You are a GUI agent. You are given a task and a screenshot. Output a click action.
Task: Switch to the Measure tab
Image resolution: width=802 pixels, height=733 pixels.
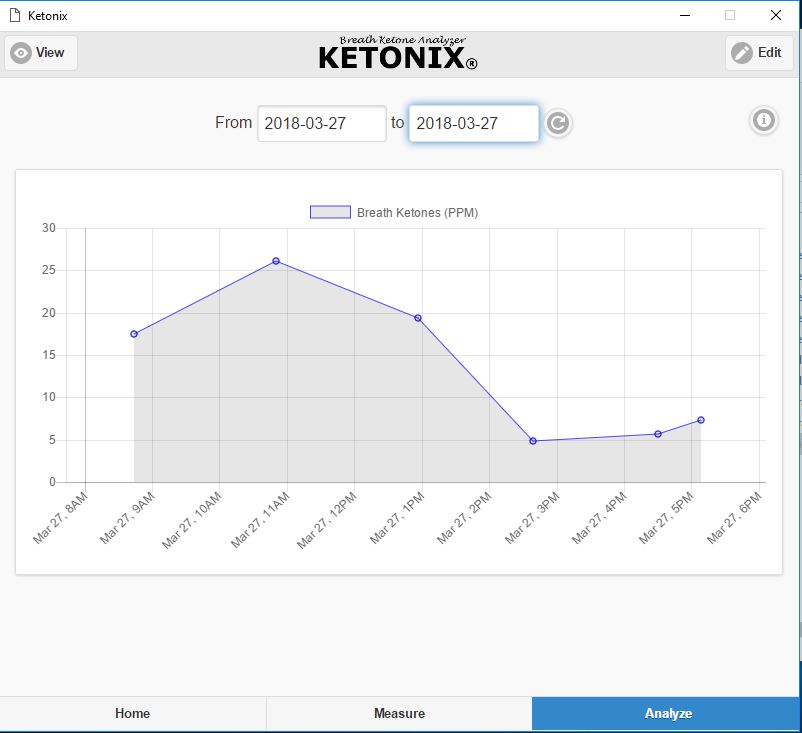(399, 713)
